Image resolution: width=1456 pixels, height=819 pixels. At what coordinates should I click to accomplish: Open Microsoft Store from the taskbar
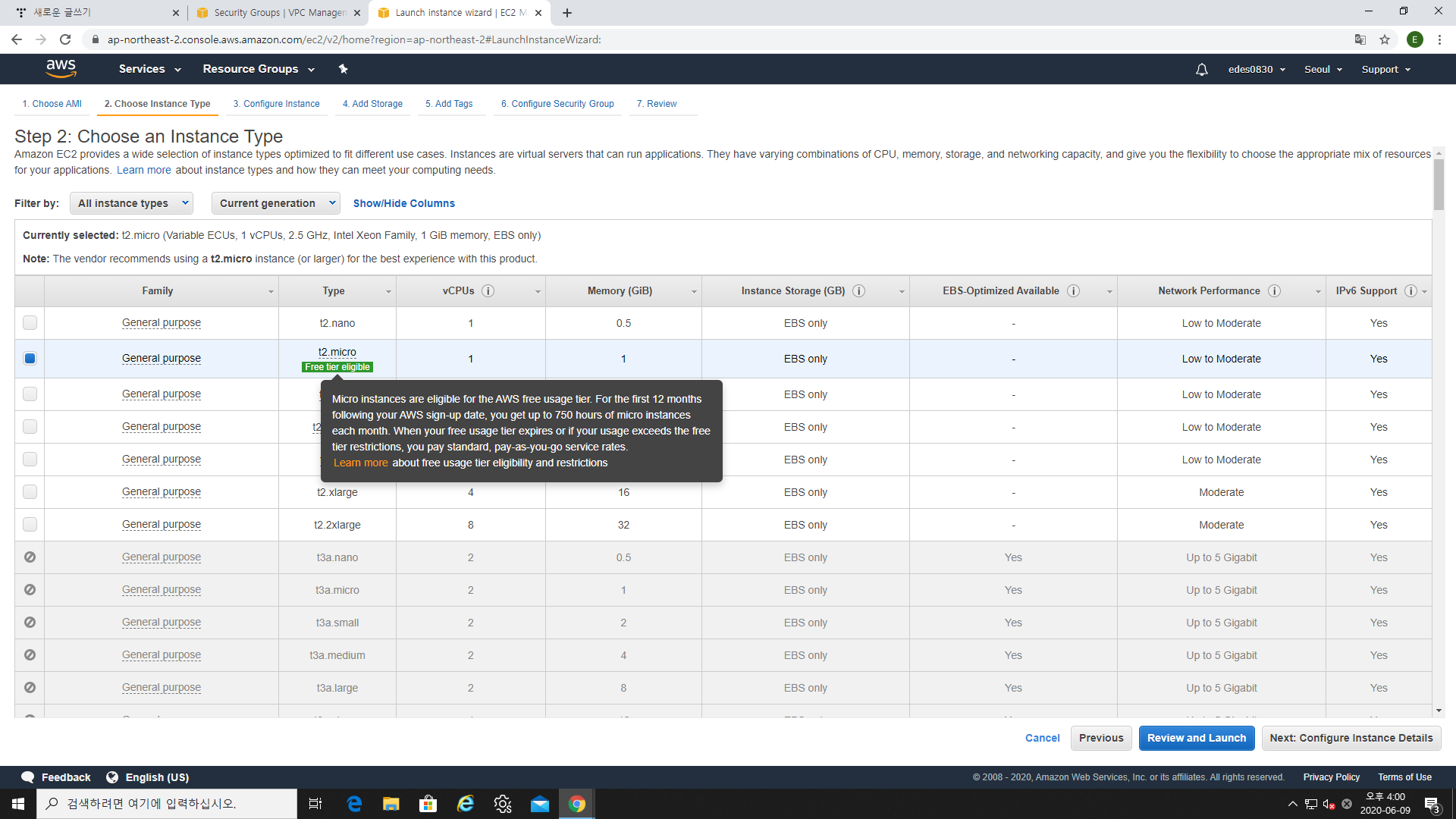click(428, 804)
